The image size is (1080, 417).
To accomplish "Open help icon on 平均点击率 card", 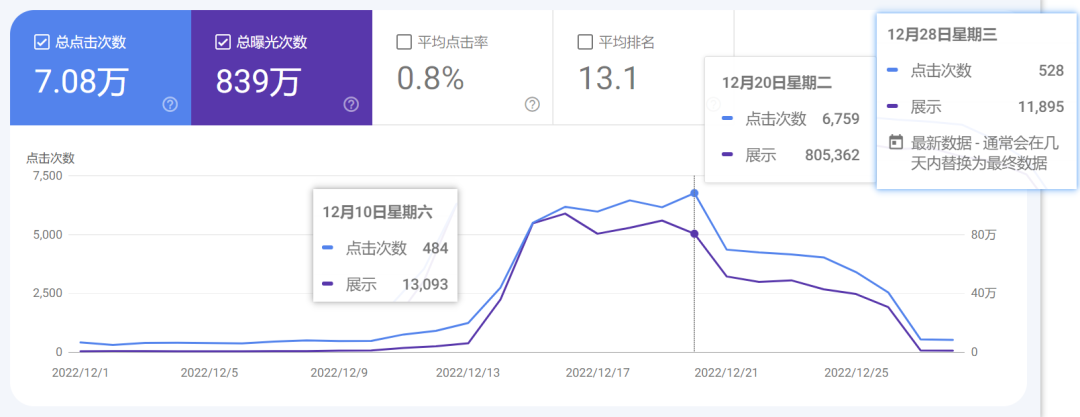I will coord(532,105).
